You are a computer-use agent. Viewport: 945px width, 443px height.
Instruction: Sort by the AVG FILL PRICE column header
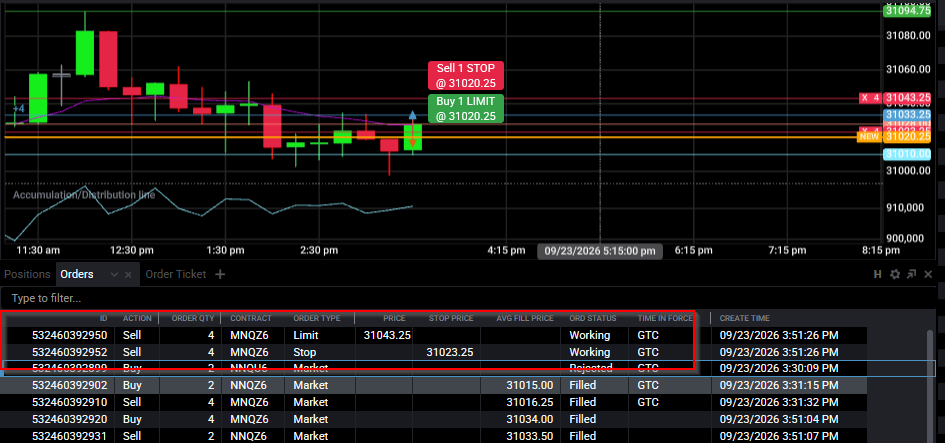click(525, 318)
